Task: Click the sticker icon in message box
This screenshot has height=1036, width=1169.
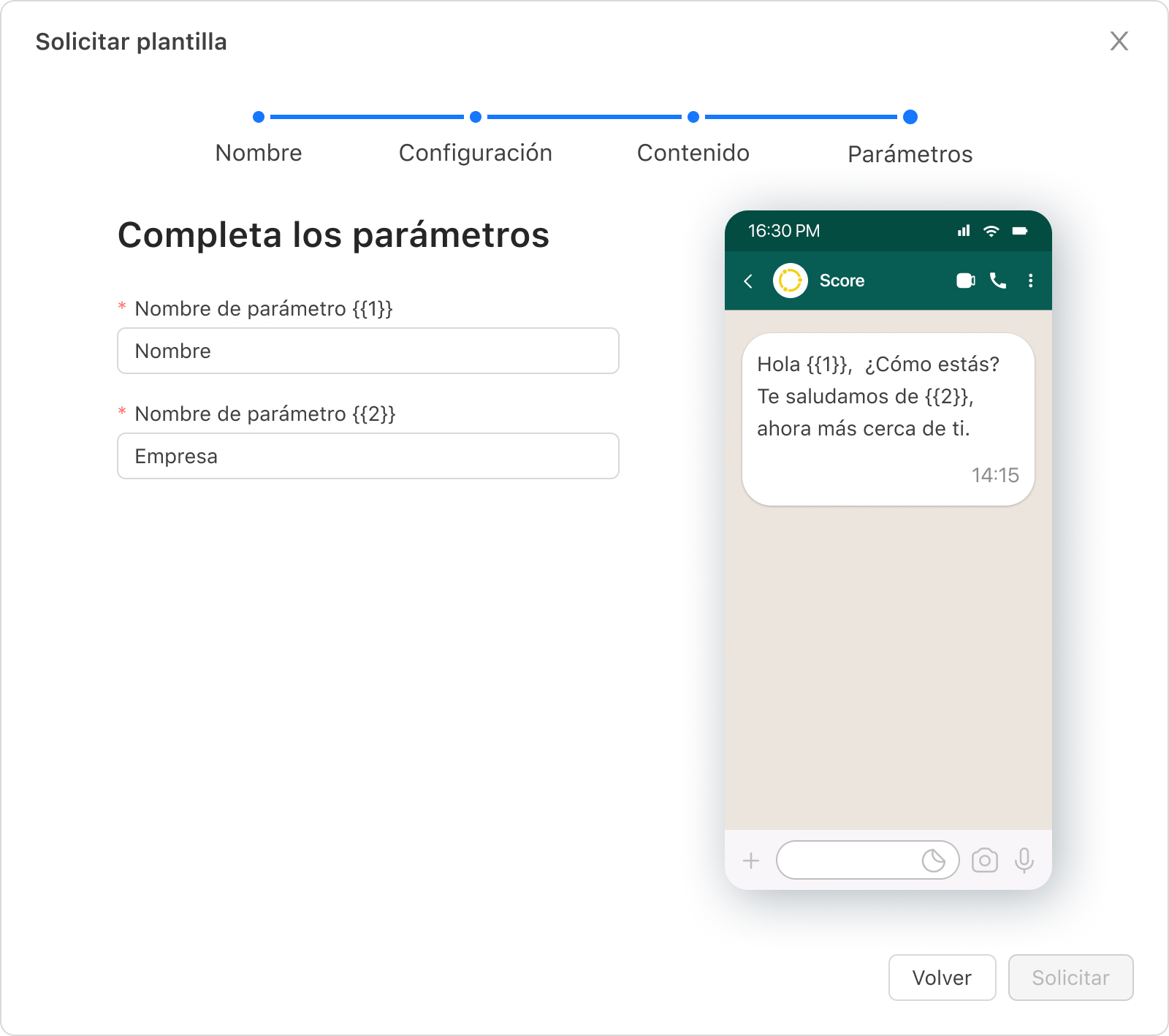Action: (x=934, y=861)
